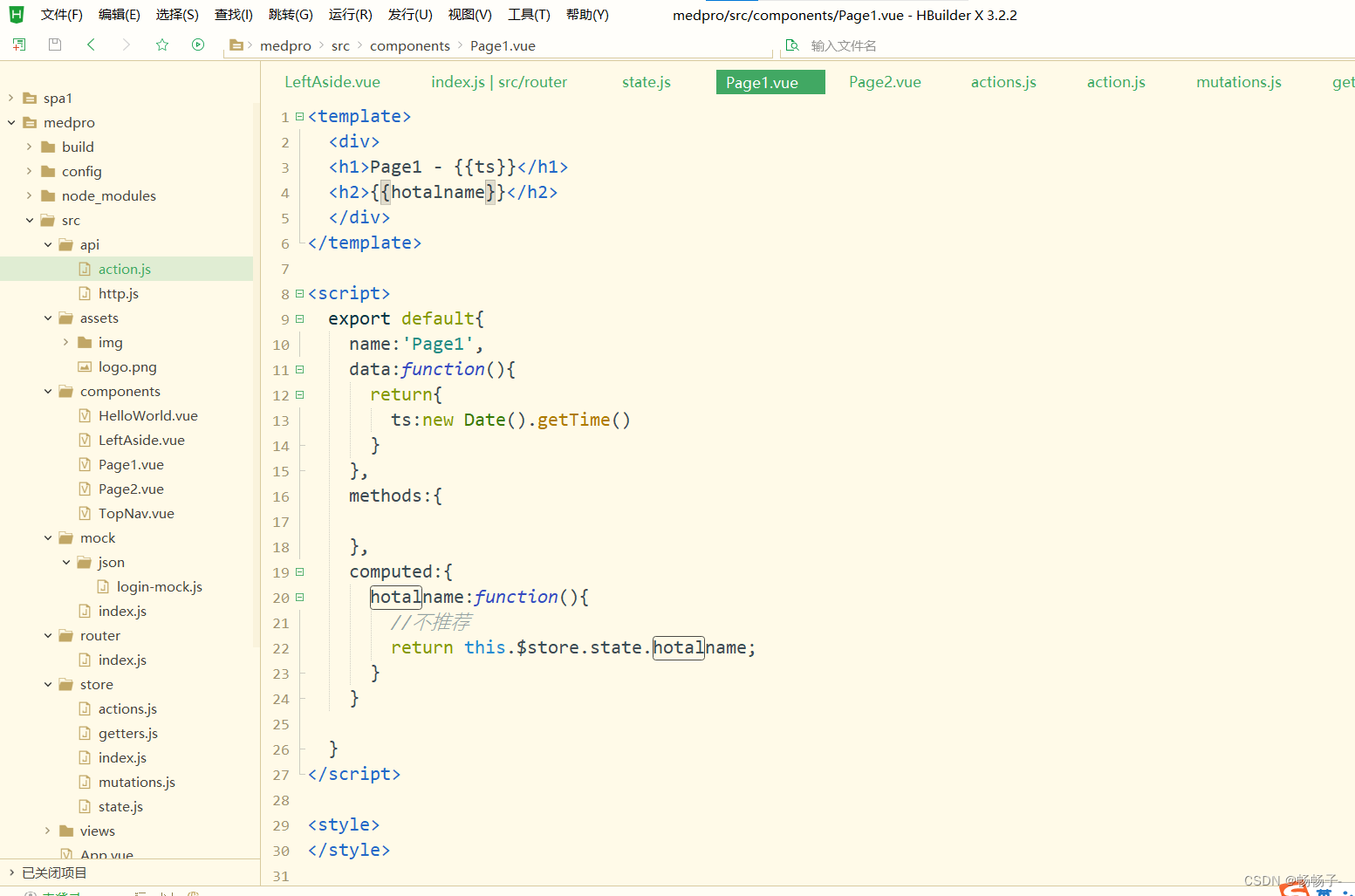Click the HBuilder X logo icon

[x=17, y=14]
